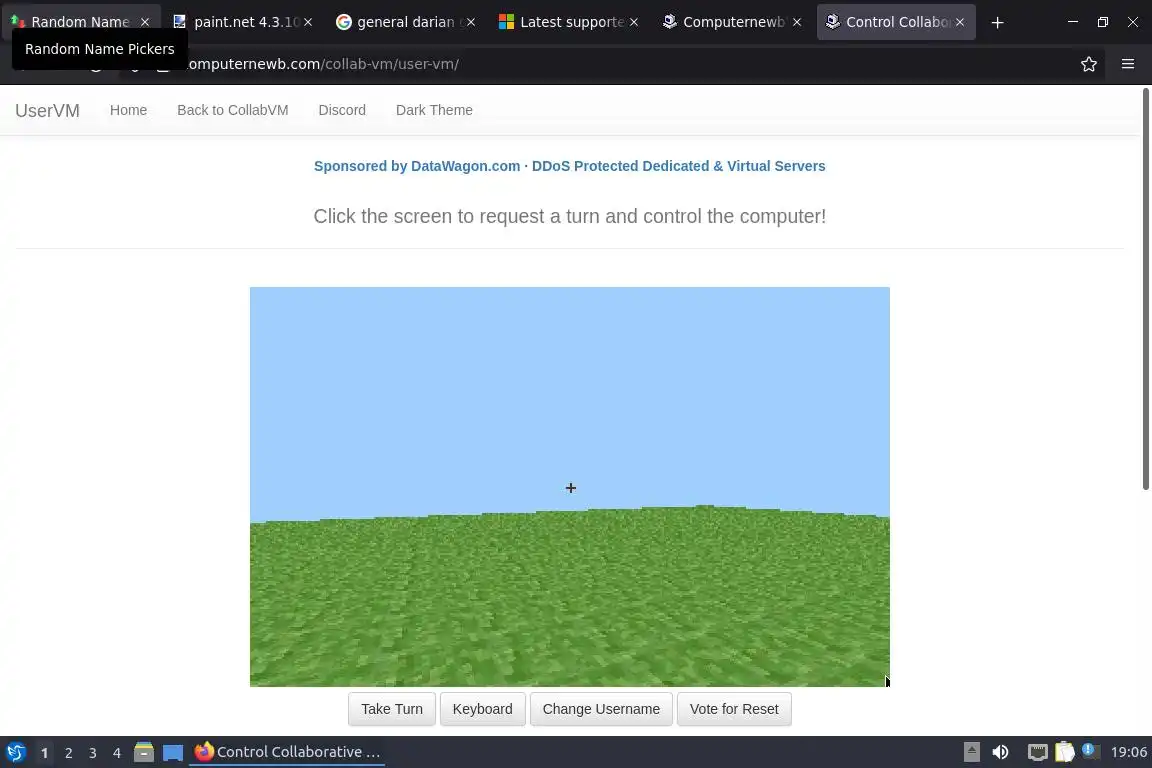Click the notification tray icon
The image size is (1152, 768).
[x=1090, y=751]
